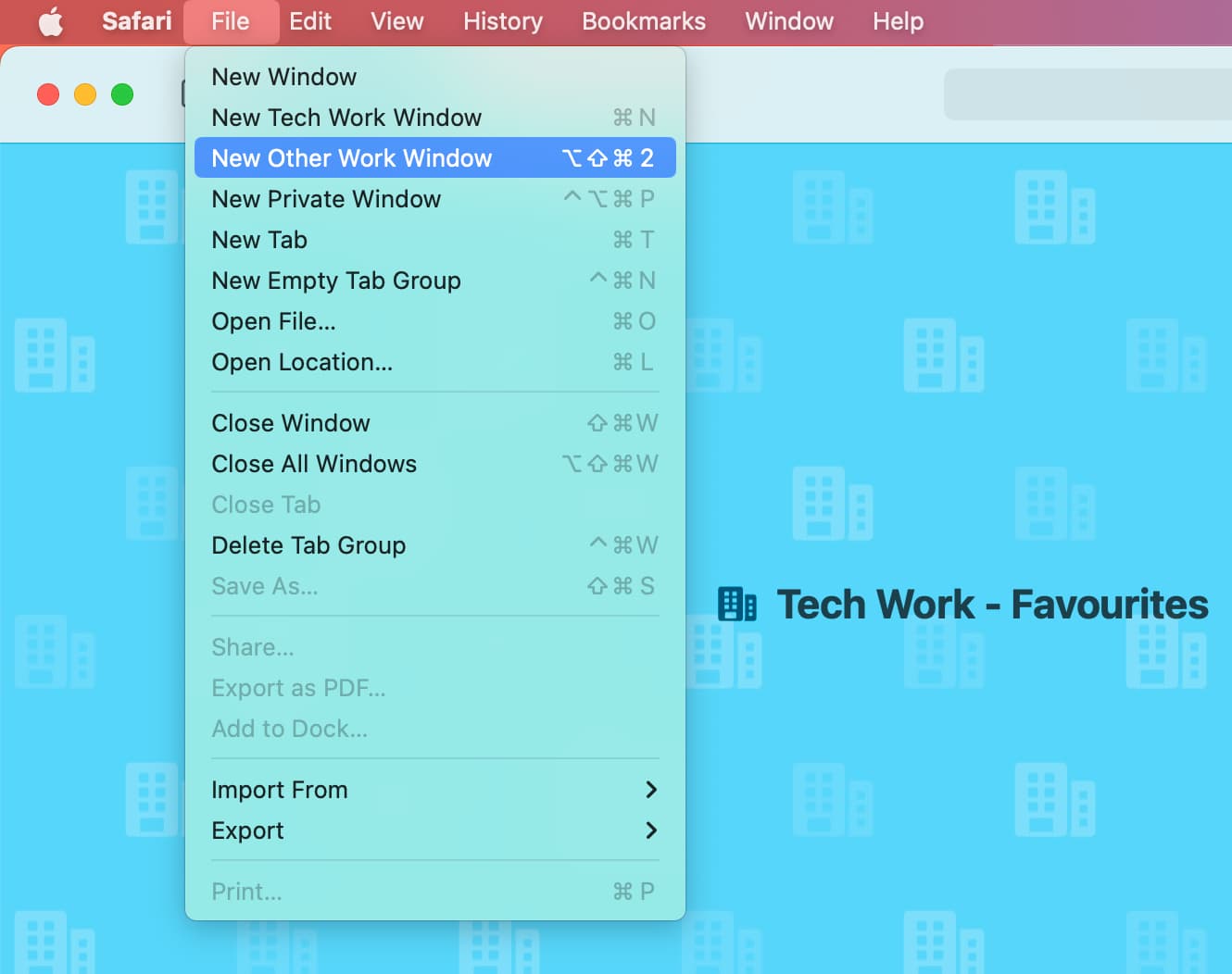Select Open Location… entry
The height and width of the screenshot is (974, 1232).
[x=302, y=362]
